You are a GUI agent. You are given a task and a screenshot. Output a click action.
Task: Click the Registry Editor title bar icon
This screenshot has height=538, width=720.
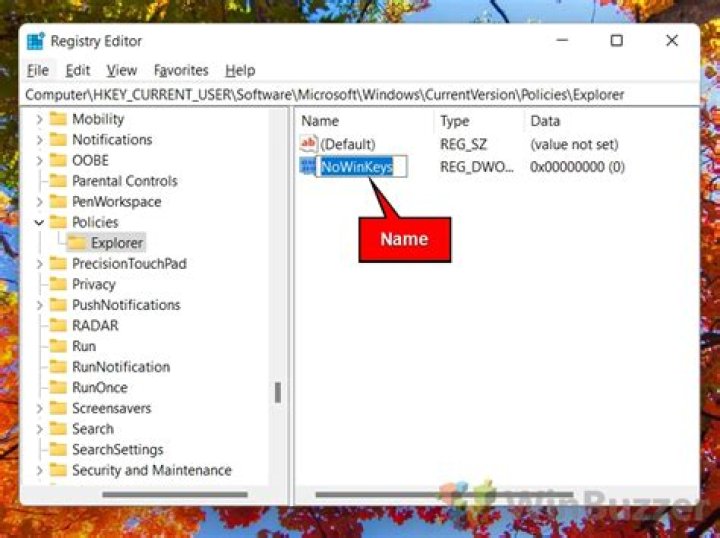tap(36, 41)
